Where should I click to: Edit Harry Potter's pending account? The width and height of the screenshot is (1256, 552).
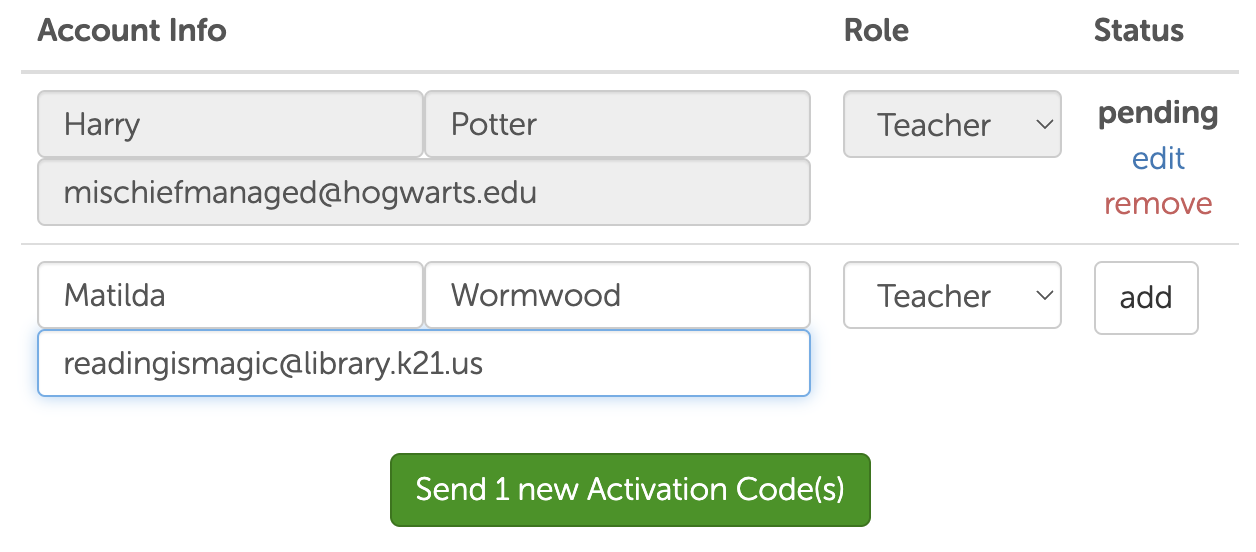pos(1158,159)
